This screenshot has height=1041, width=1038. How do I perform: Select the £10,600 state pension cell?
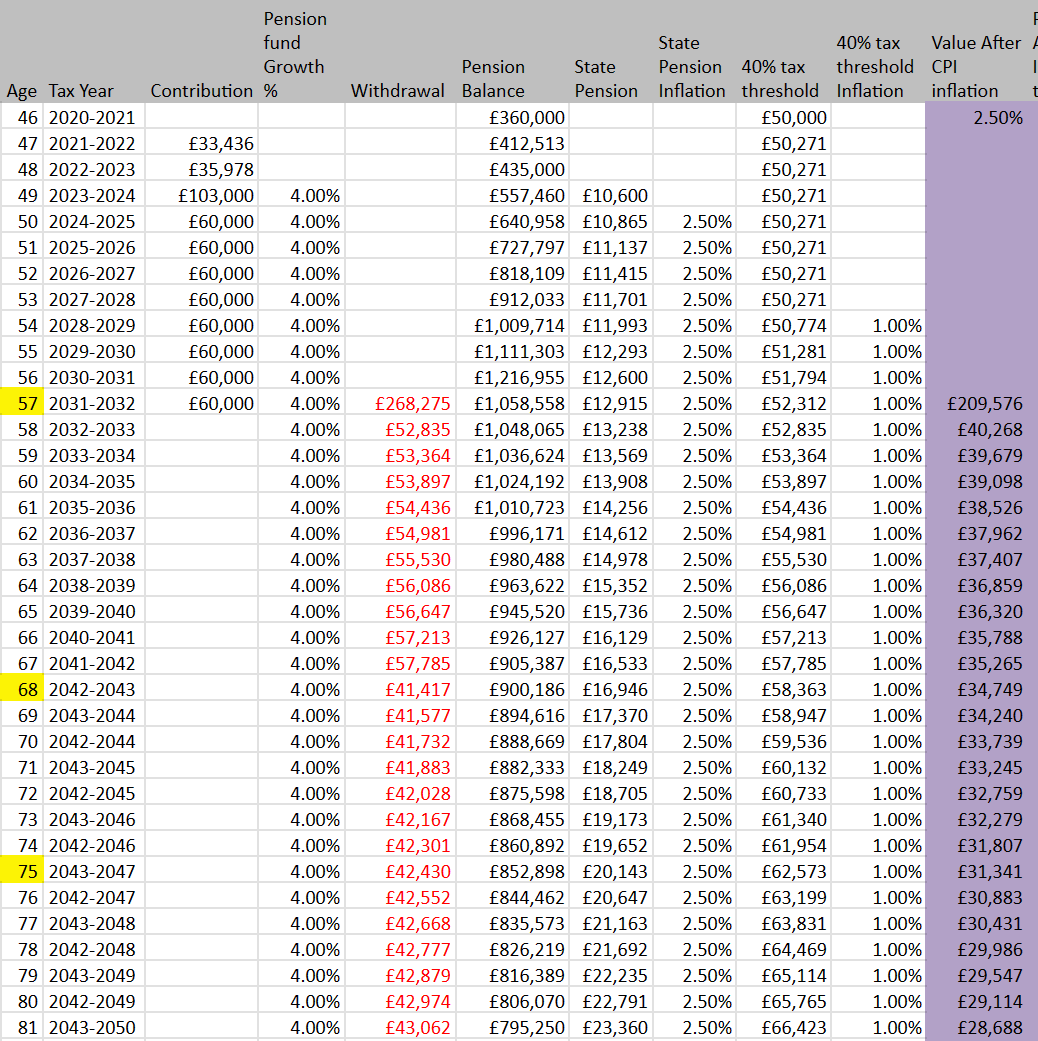pos(614,195)
